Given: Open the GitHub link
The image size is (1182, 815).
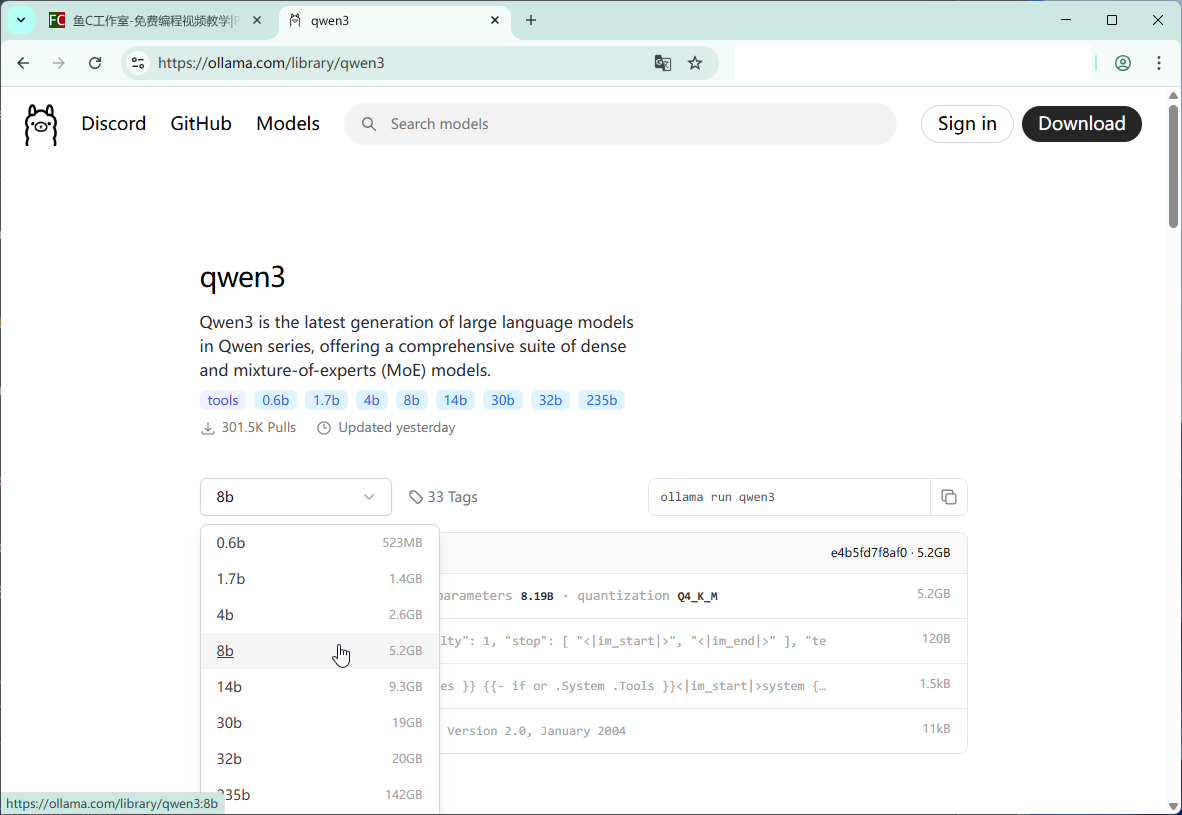Looking at the screenshot, I should (x=201, y=124).
